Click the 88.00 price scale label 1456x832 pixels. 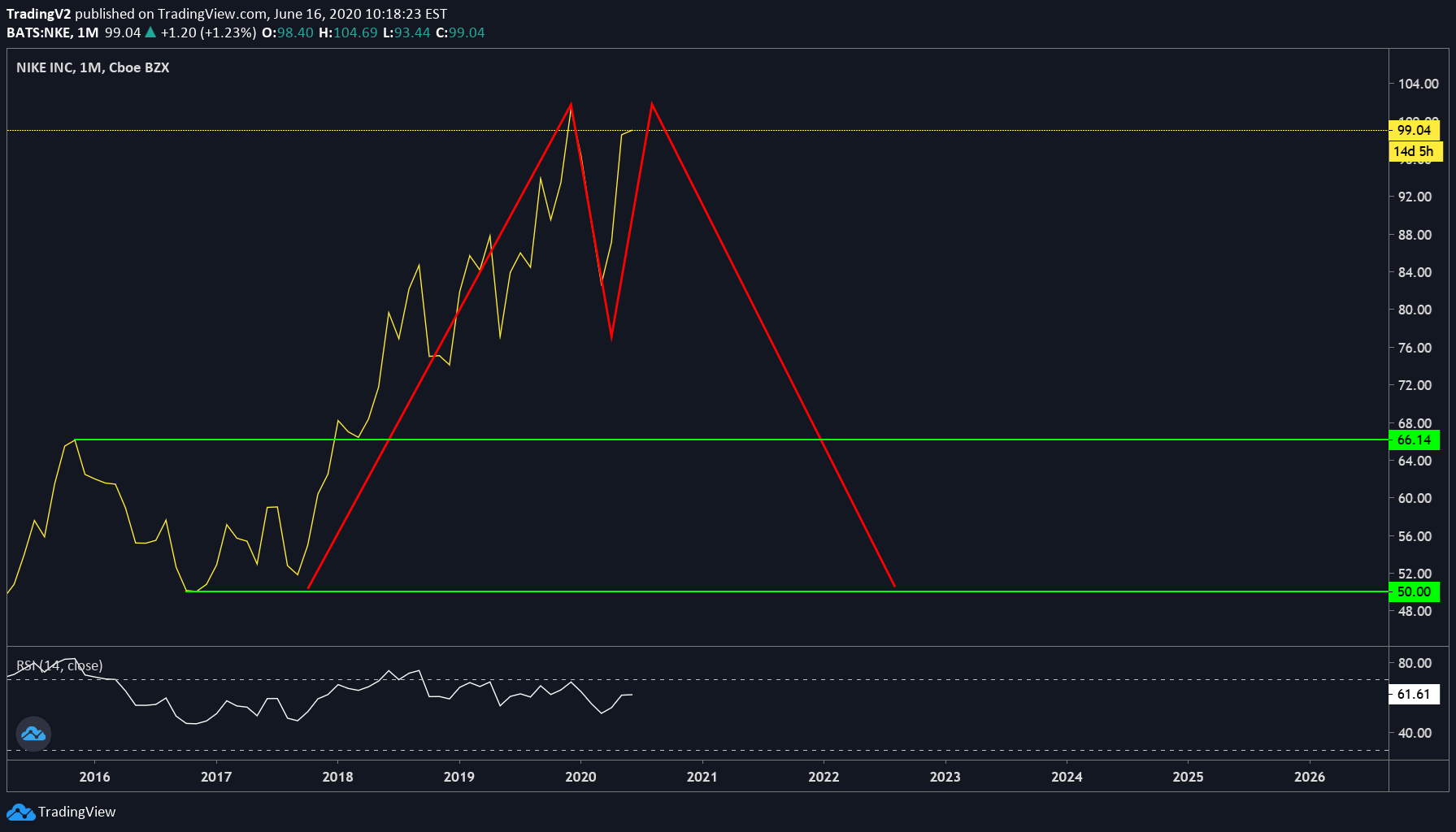click(1415, 235)
